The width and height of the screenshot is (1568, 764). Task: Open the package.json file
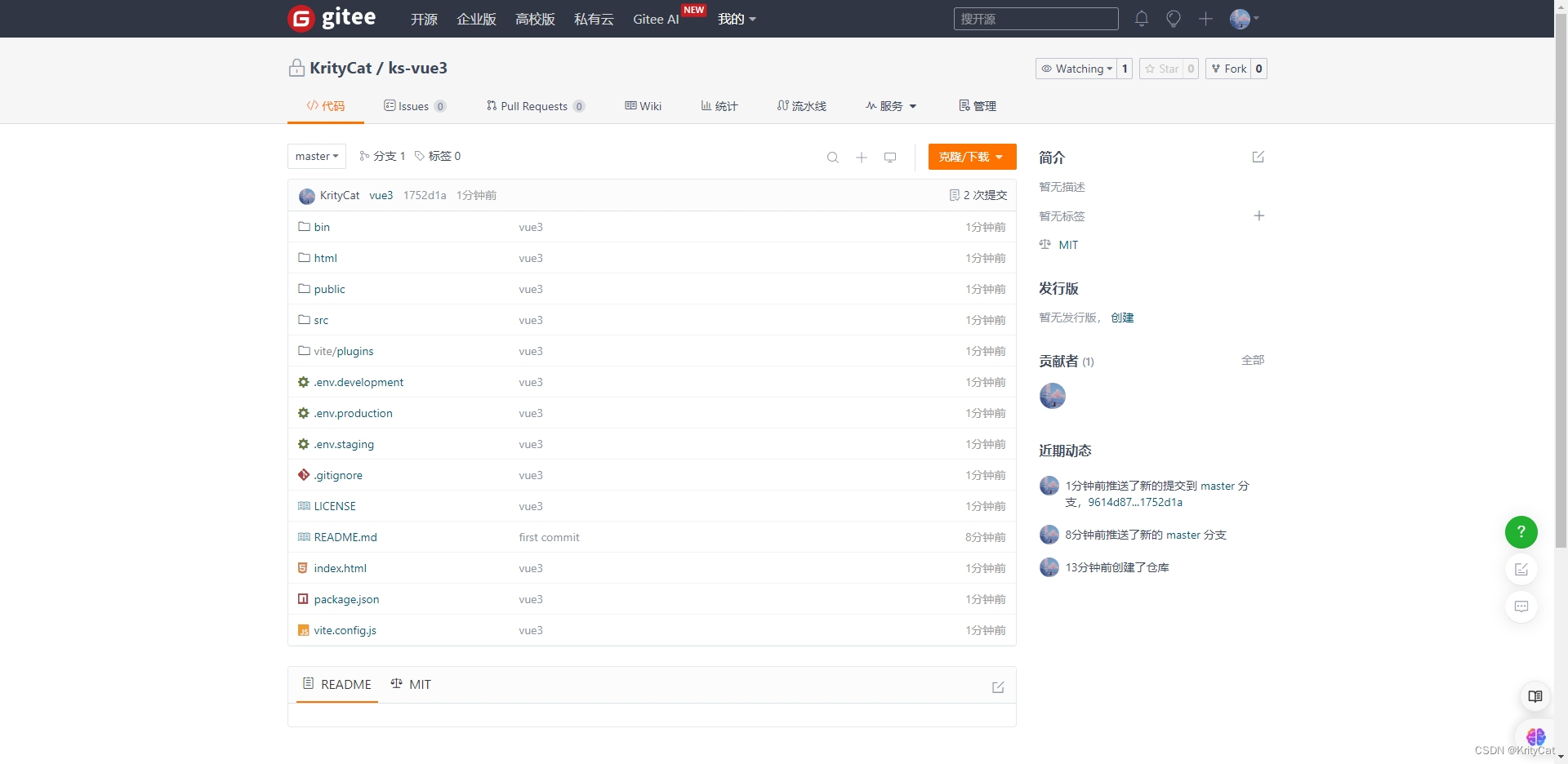[346, 599]
